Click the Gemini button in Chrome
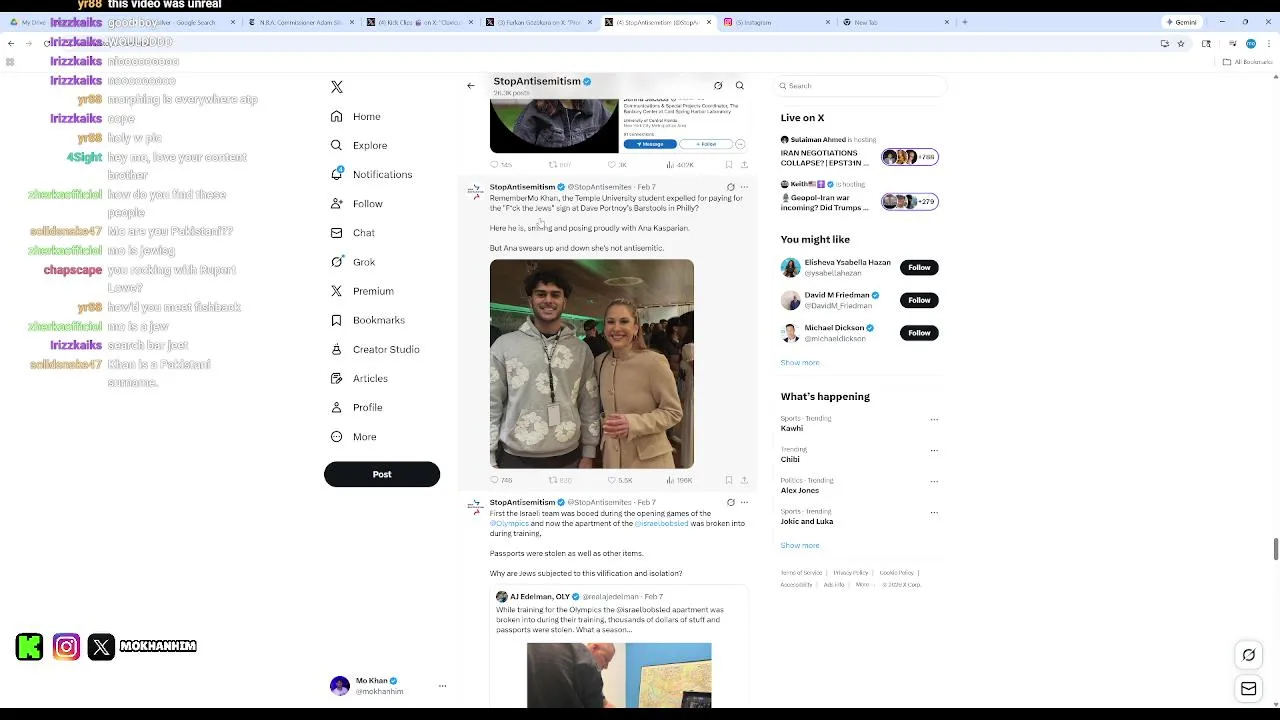Screen dimensions: 1280x720 tap(1182, 22)
